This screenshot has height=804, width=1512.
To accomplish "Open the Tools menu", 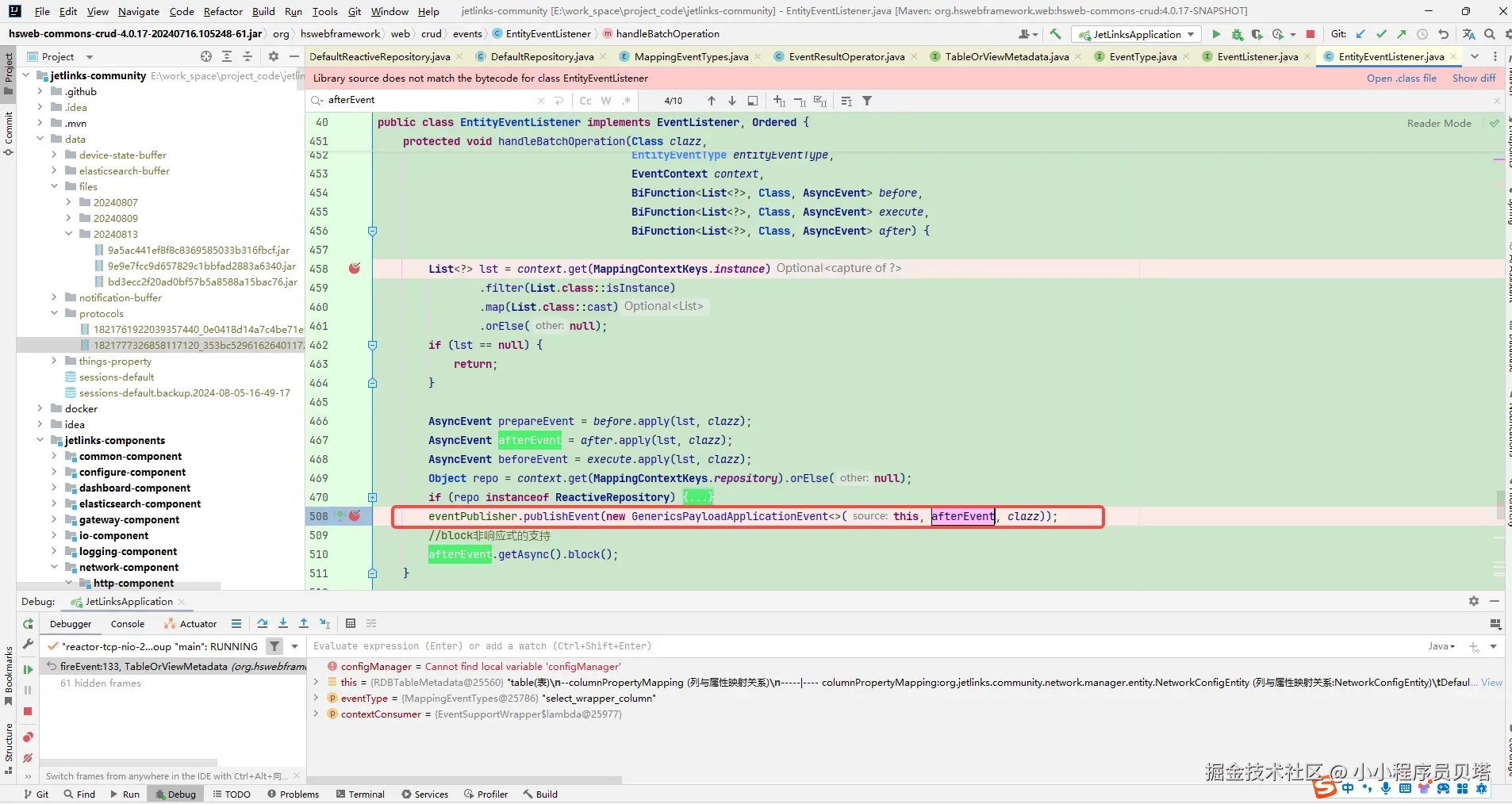I will tap(324, 11).
